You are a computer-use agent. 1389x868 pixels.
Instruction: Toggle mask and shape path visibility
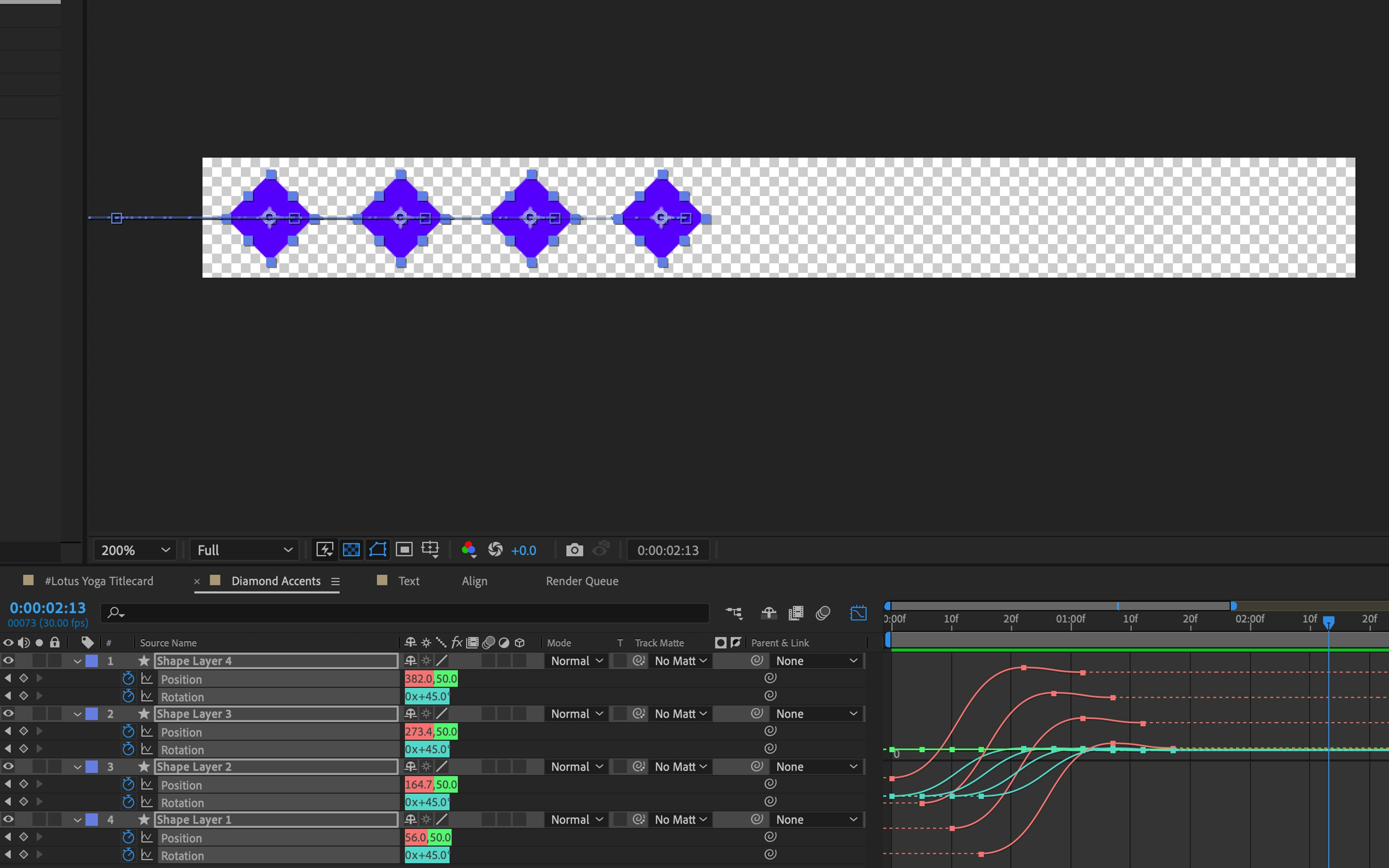pyautogui.click(x=378, y=550)
